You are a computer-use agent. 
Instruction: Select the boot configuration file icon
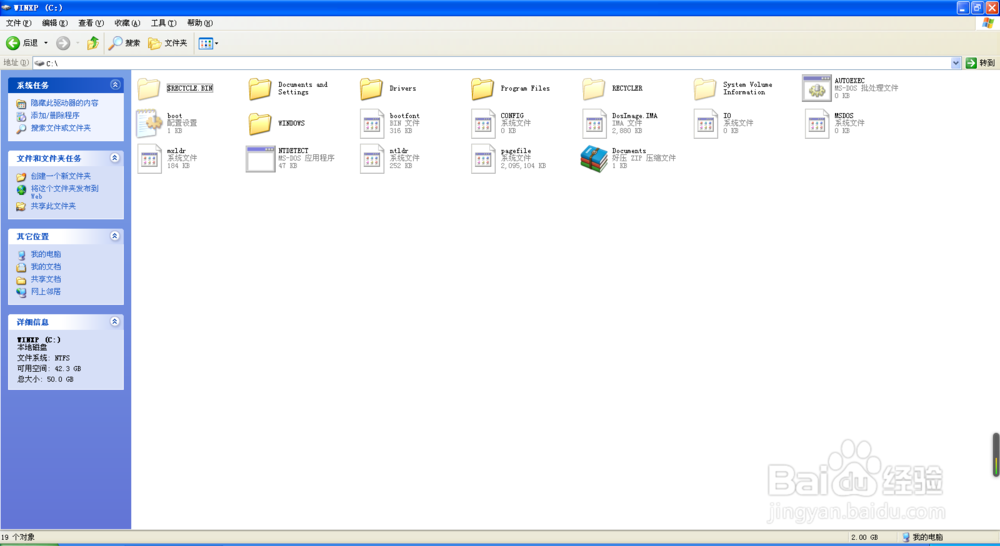[x=149, y=124]
